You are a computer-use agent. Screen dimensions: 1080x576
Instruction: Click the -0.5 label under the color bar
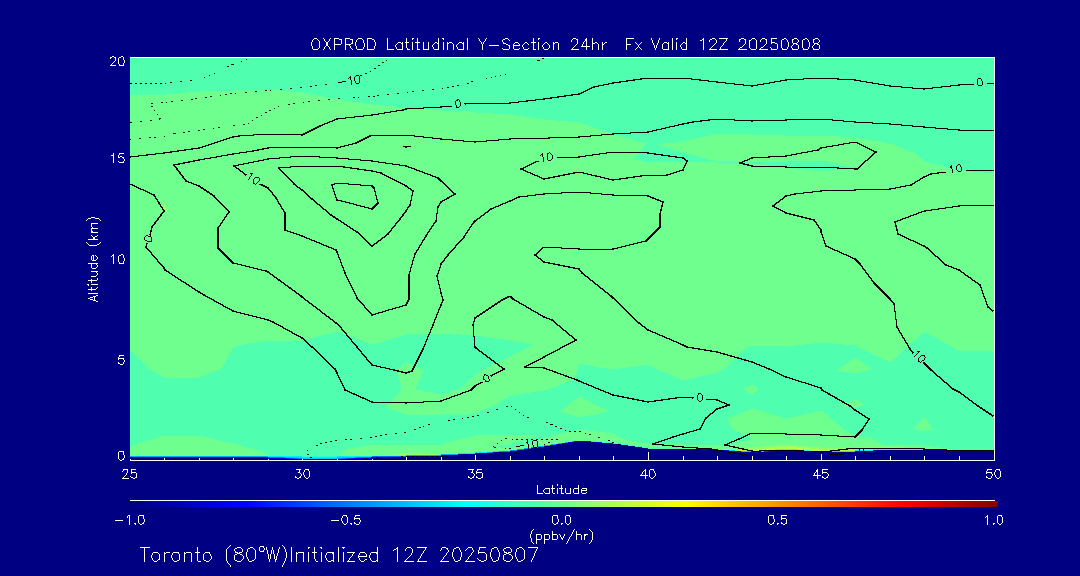click(343, 520)
